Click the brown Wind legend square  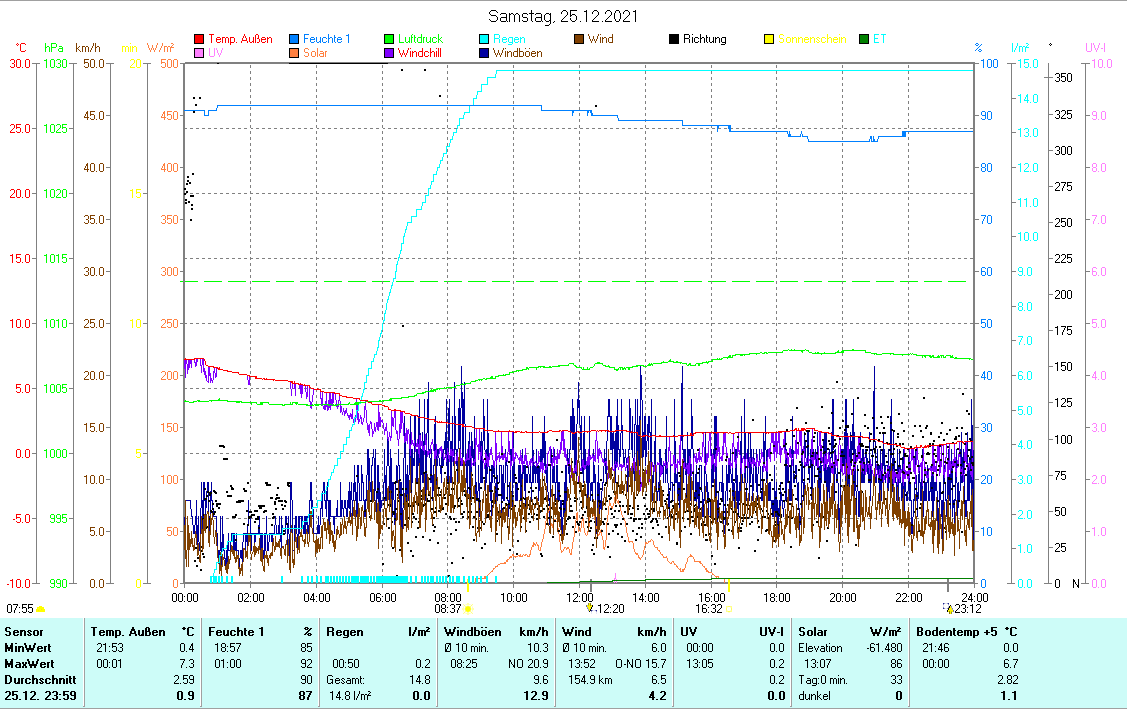(x=580, y=40)
